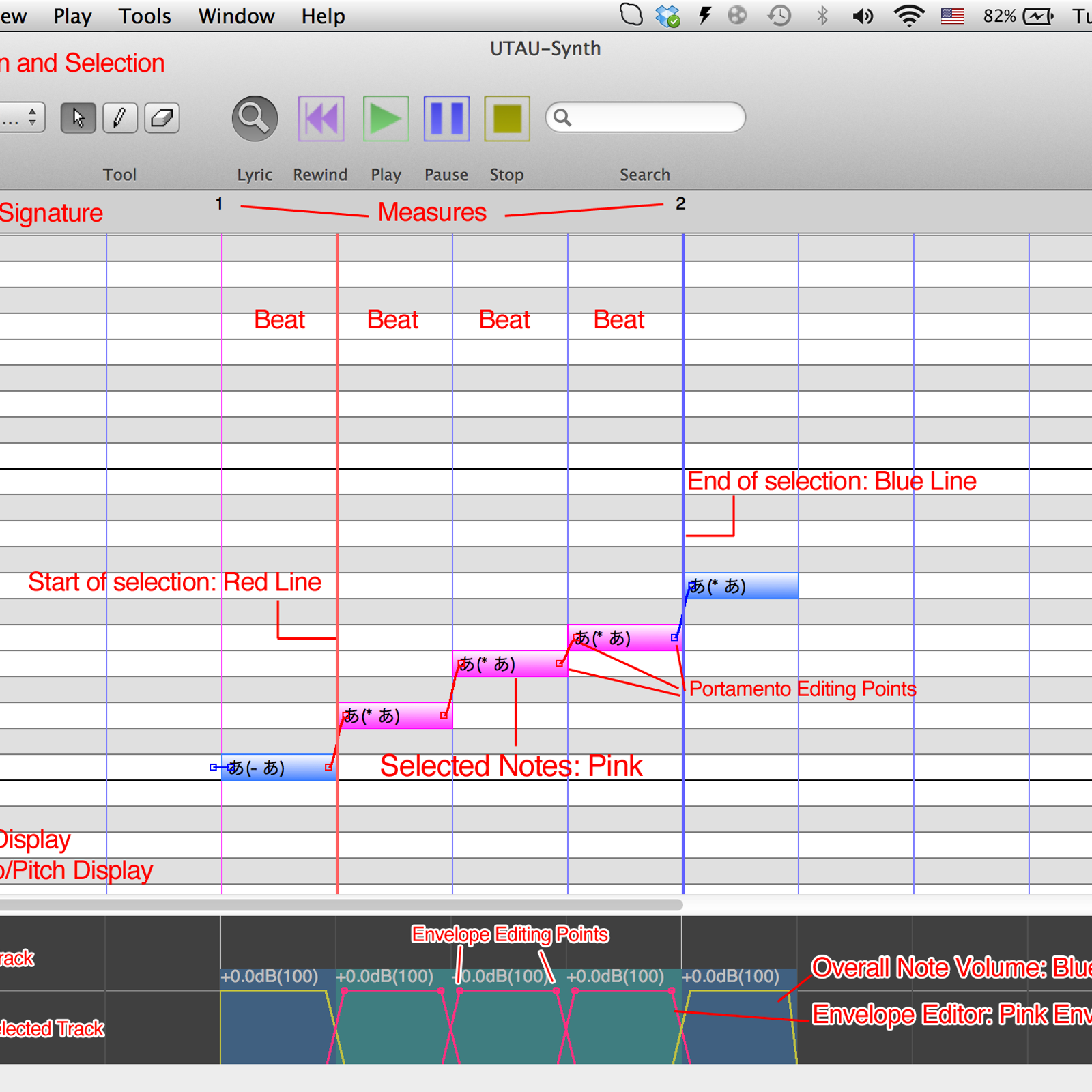The image size is (1092, 1092).
Task: Click the portamento point on the first blue note's end
Action: (328, 767)
